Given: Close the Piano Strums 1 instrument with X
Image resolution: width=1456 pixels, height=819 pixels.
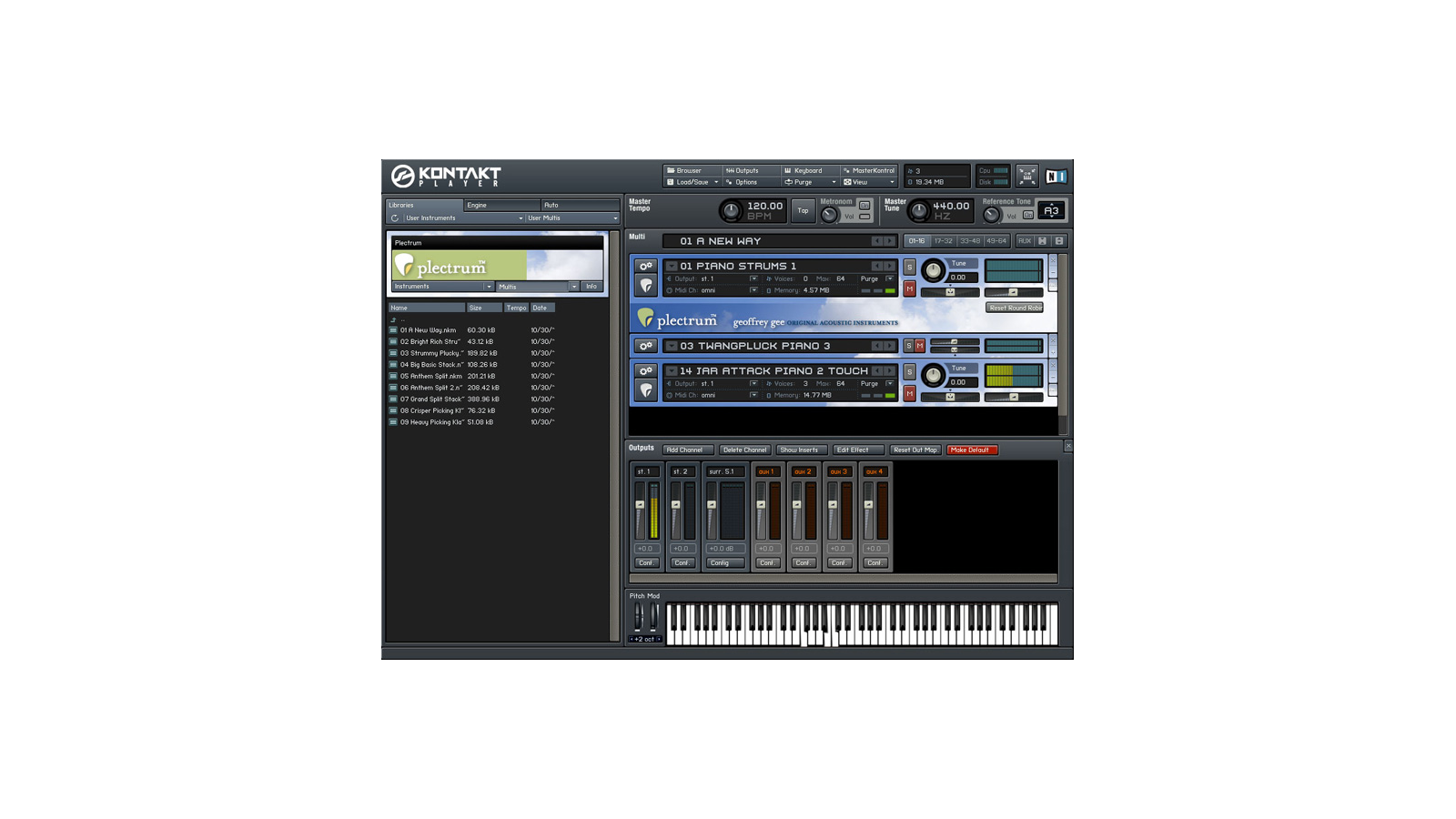Looking at the screenshot, I should [1053, 261].
